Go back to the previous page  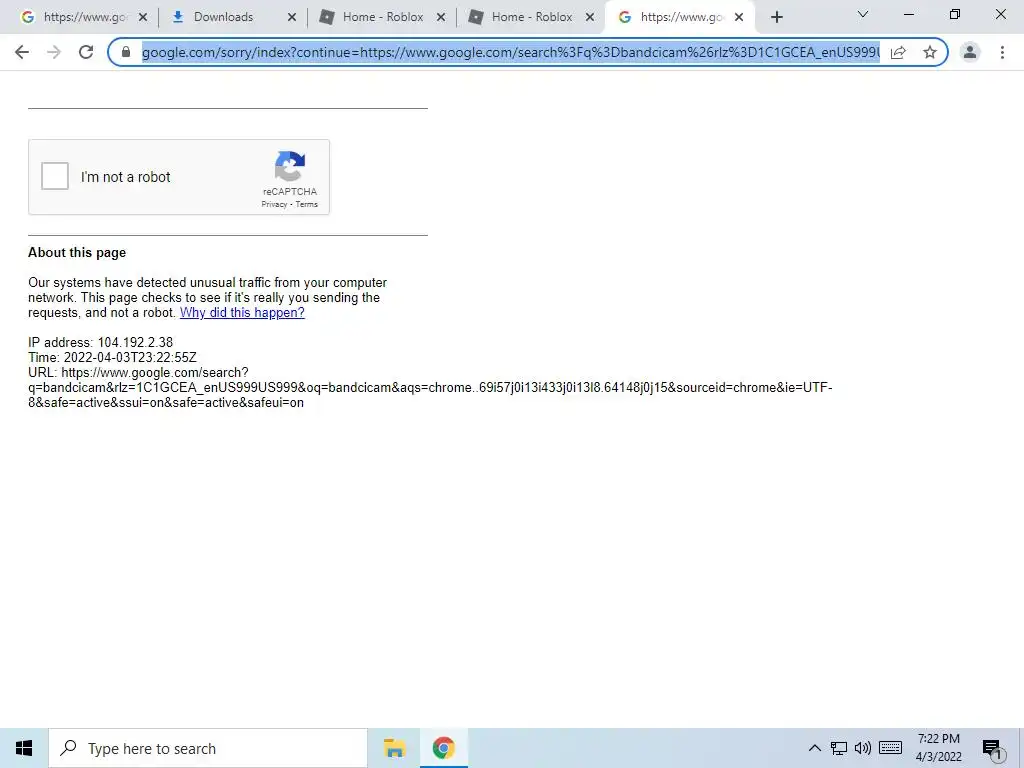[x=22, y=52]
